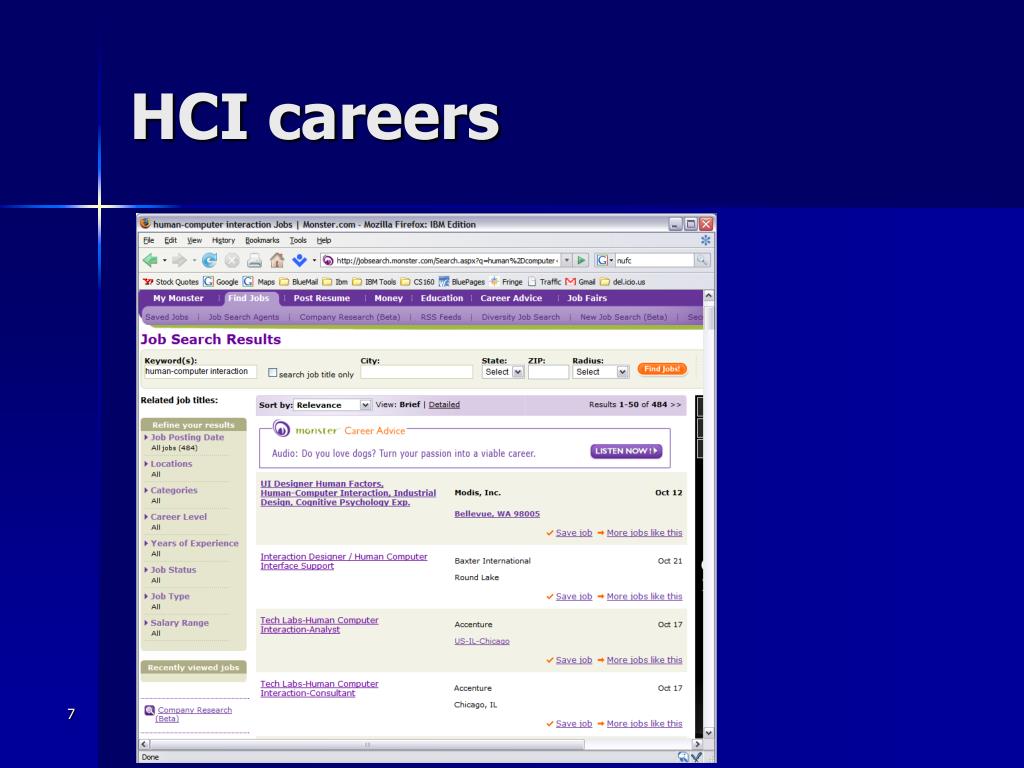The height and width of the screenshot is (768, 1024).
Task: Open the File menu
Action: click(x=149, y=240)
